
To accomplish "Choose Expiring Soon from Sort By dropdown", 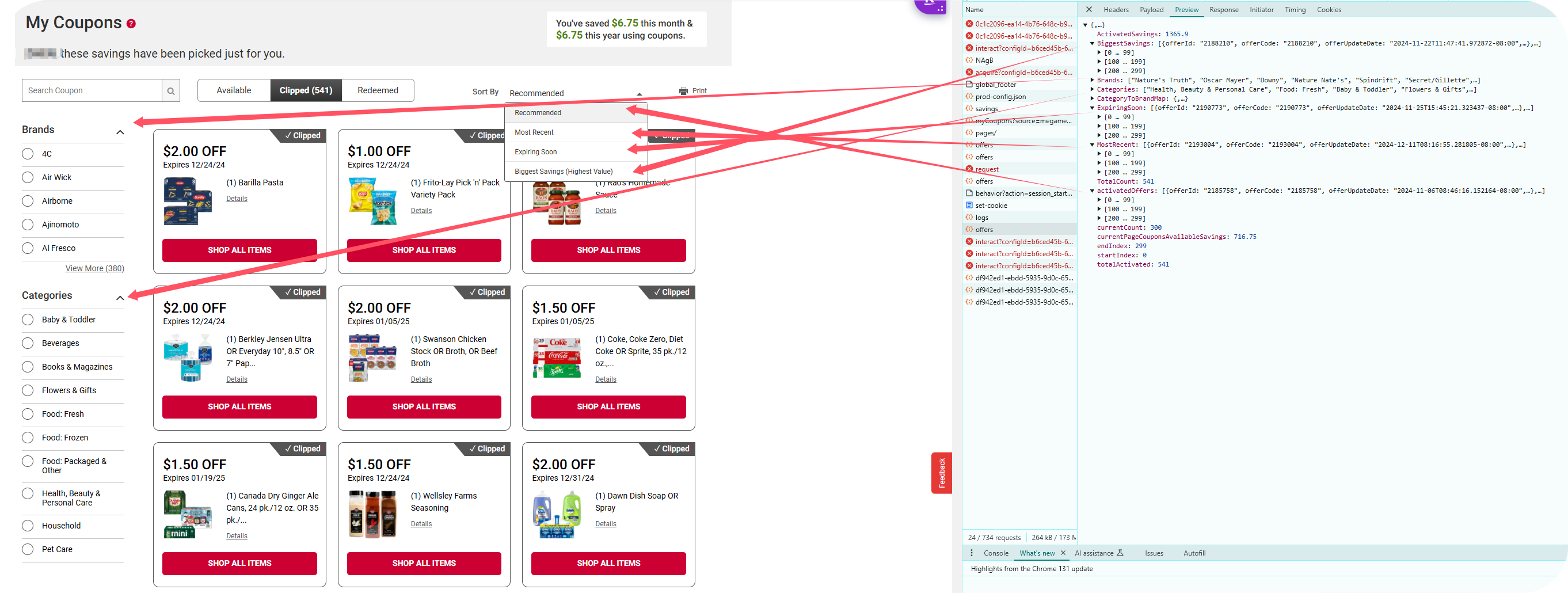I will [x=536, y=151].
